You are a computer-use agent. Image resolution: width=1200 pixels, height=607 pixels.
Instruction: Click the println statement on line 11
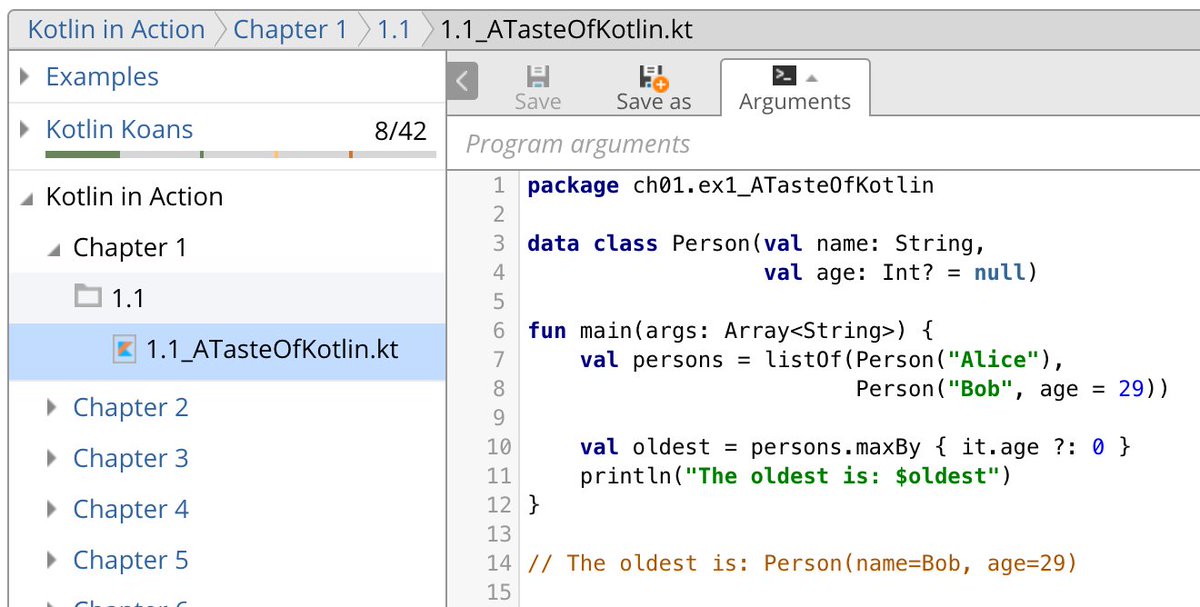(x=796, y=476)
